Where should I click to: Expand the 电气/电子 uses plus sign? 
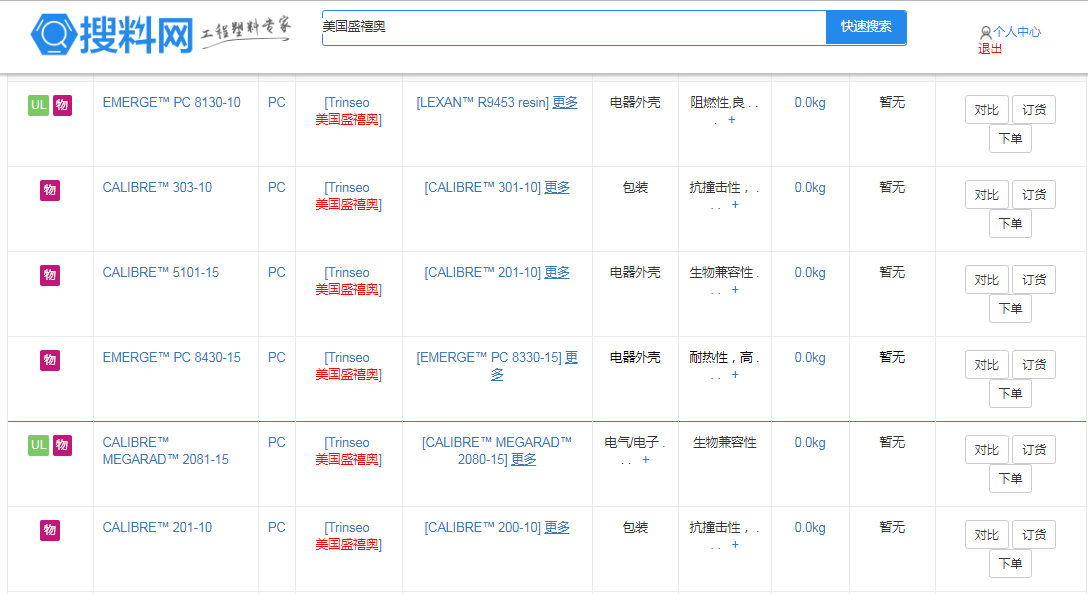646,460
